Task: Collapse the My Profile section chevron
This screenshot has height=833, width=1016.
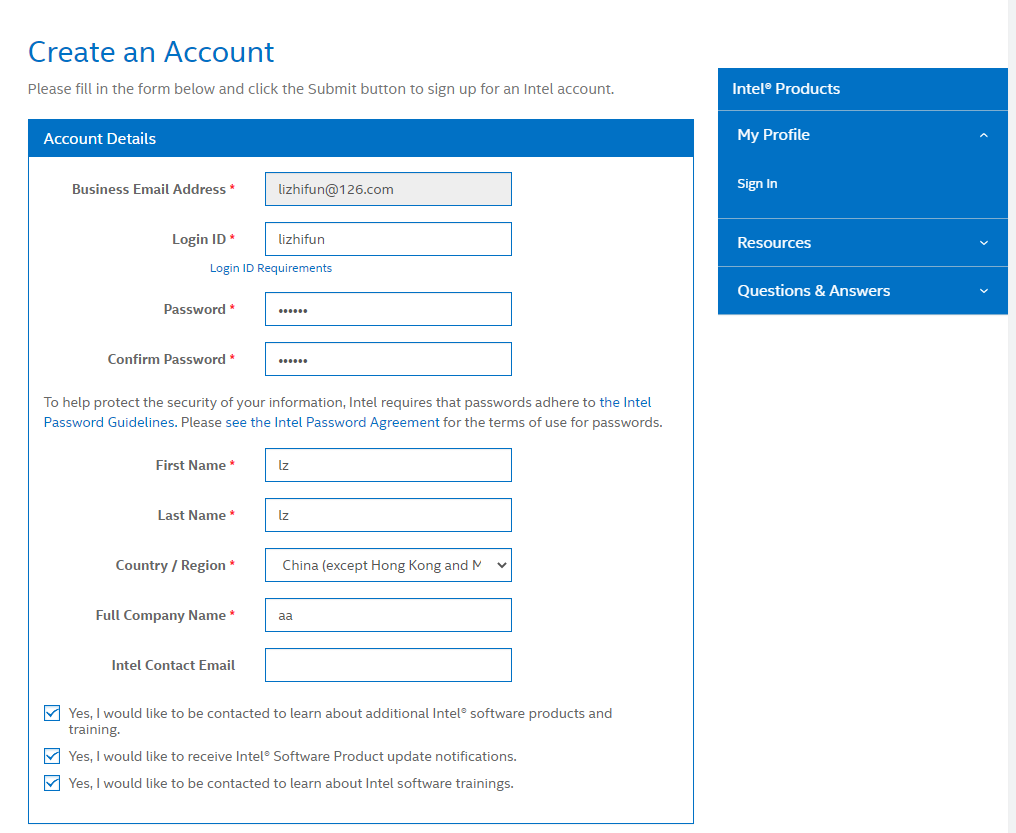Action: (x=984, y=135)
